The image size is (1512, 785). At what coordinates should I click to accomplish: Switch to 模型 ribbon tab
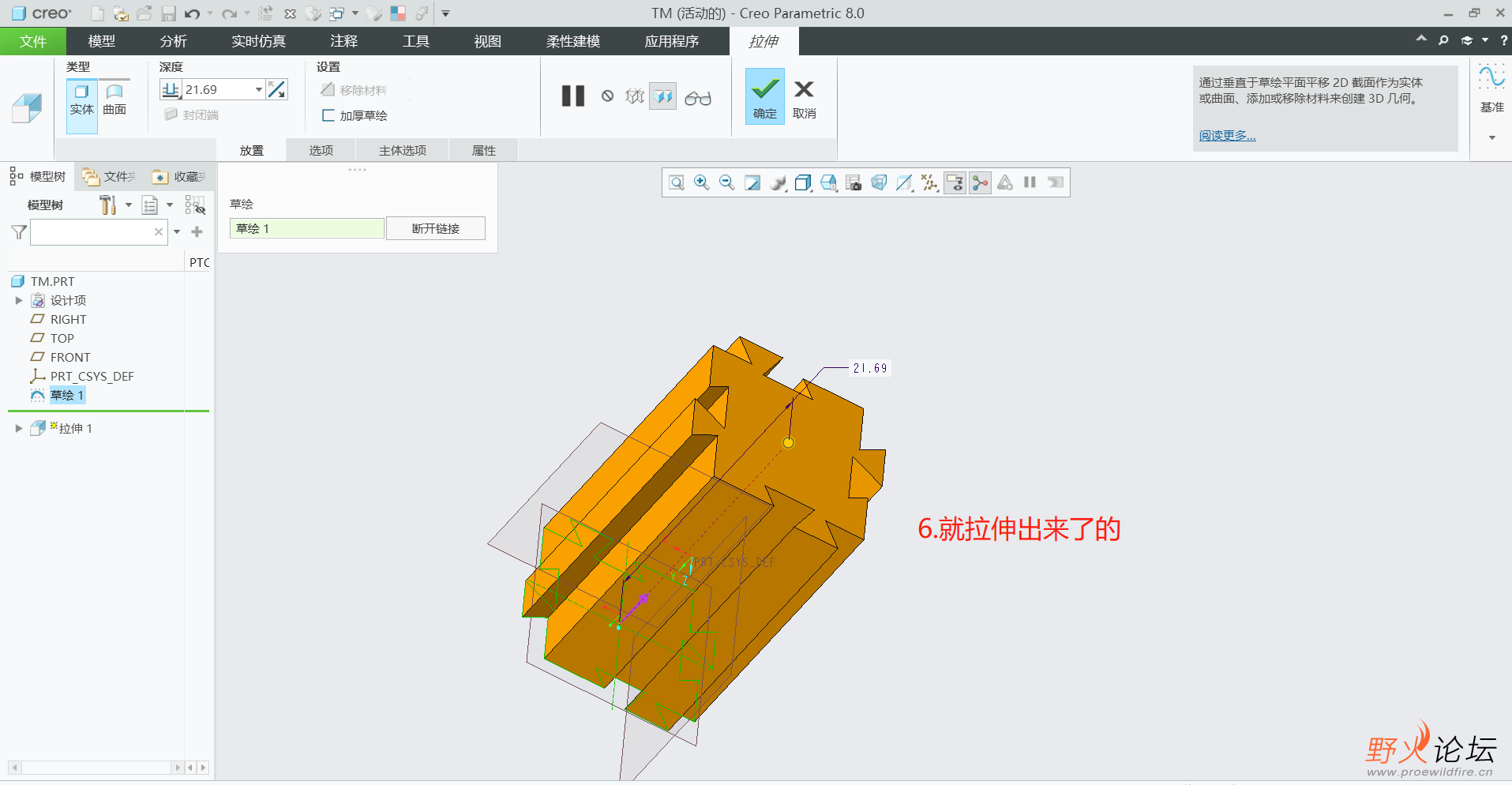[102, 41]
